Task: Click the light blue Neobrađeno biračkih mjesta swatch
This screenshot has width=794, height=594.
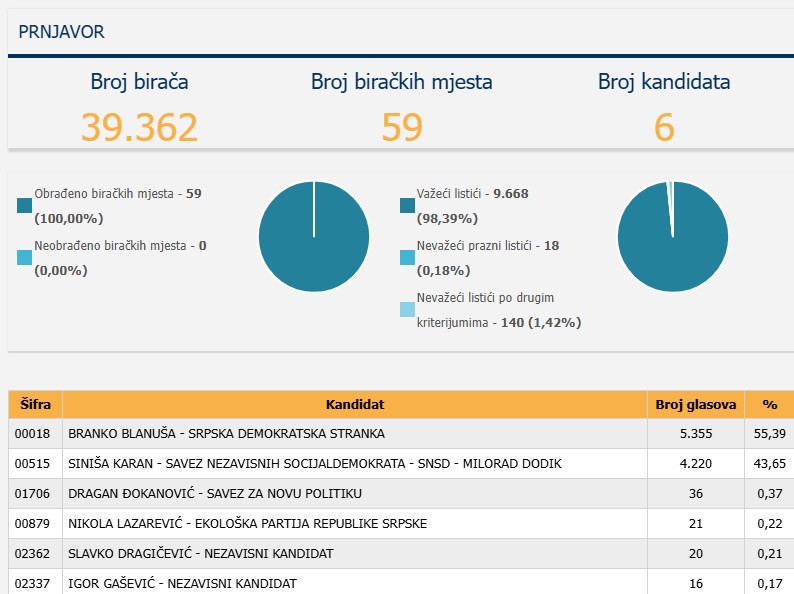Action: pos(25,258)
